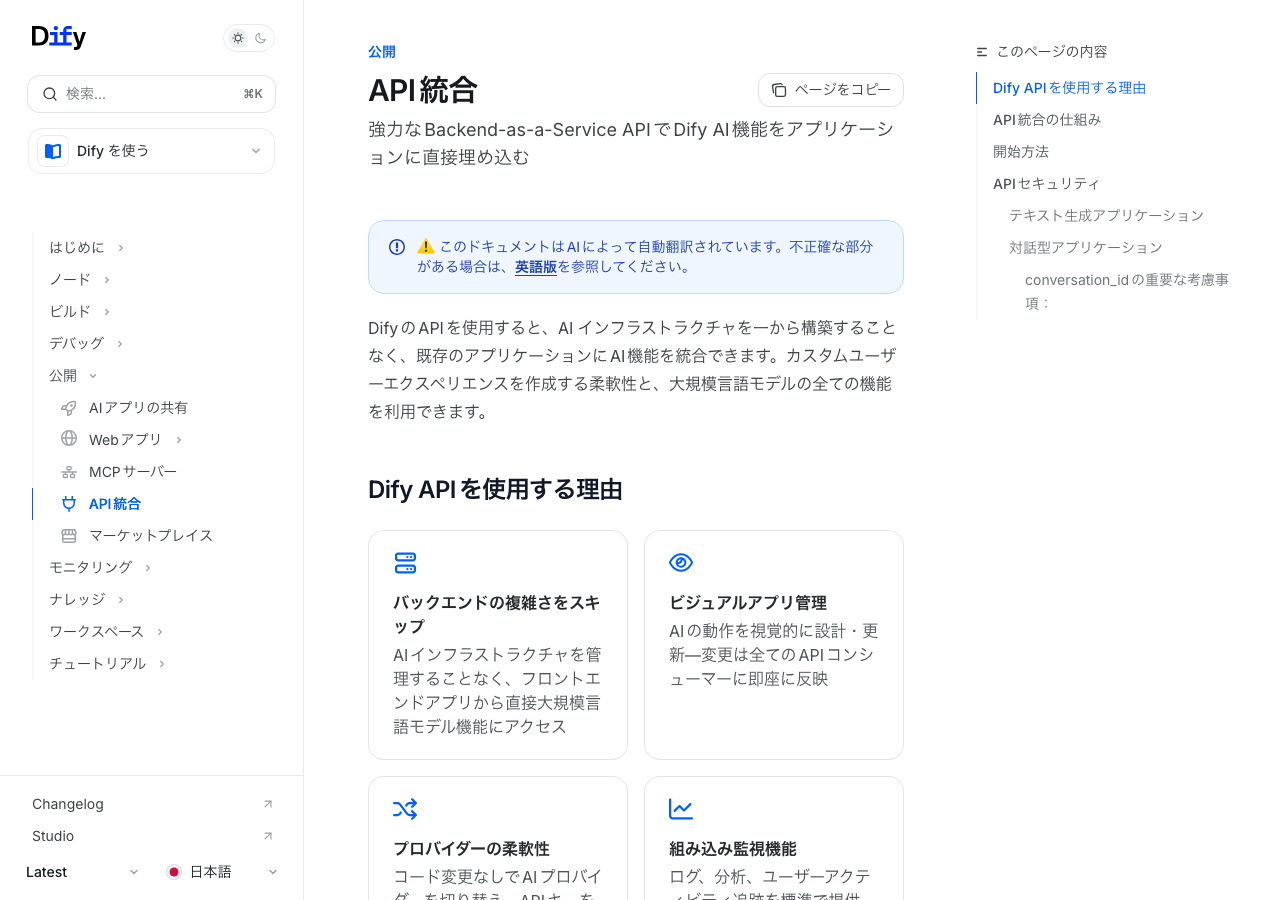The width and height of the screenshot is (1280, 900).
Task: Open the 日本語 language selector
Action: tap(222, 872)
